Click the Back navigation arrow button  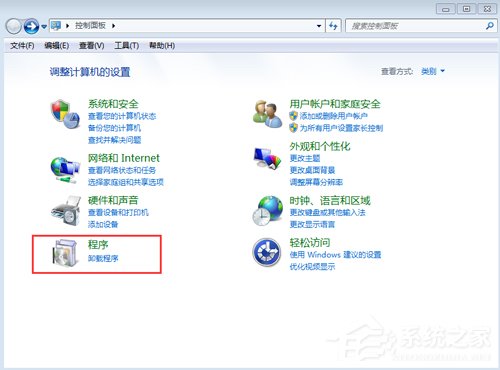click(14, 26)
